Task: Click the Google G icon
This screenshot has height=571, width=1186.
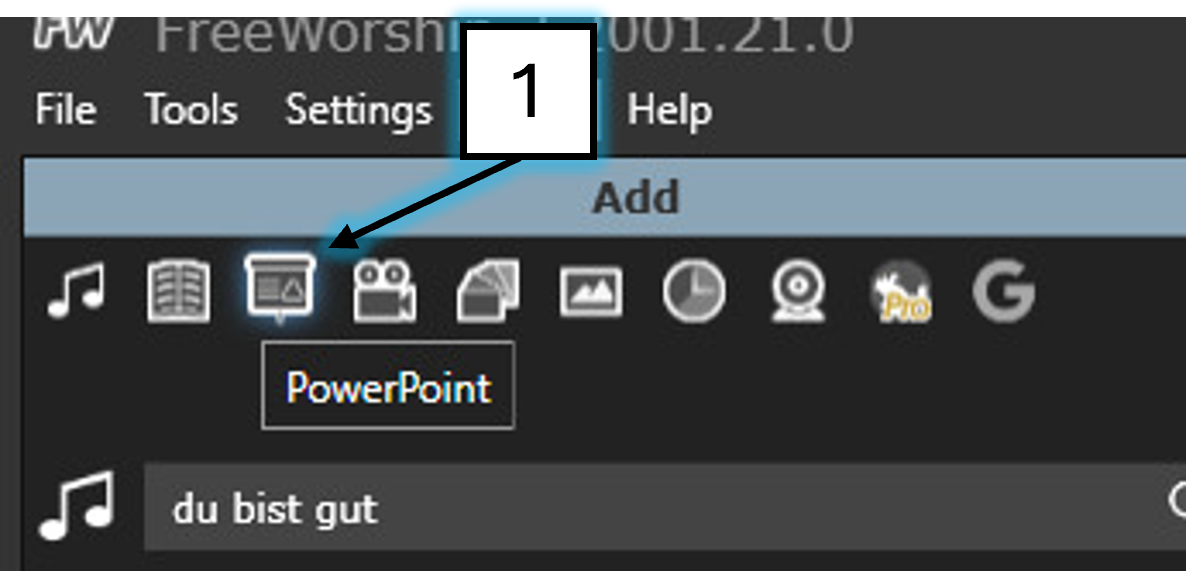Action: click(1004, 291)
